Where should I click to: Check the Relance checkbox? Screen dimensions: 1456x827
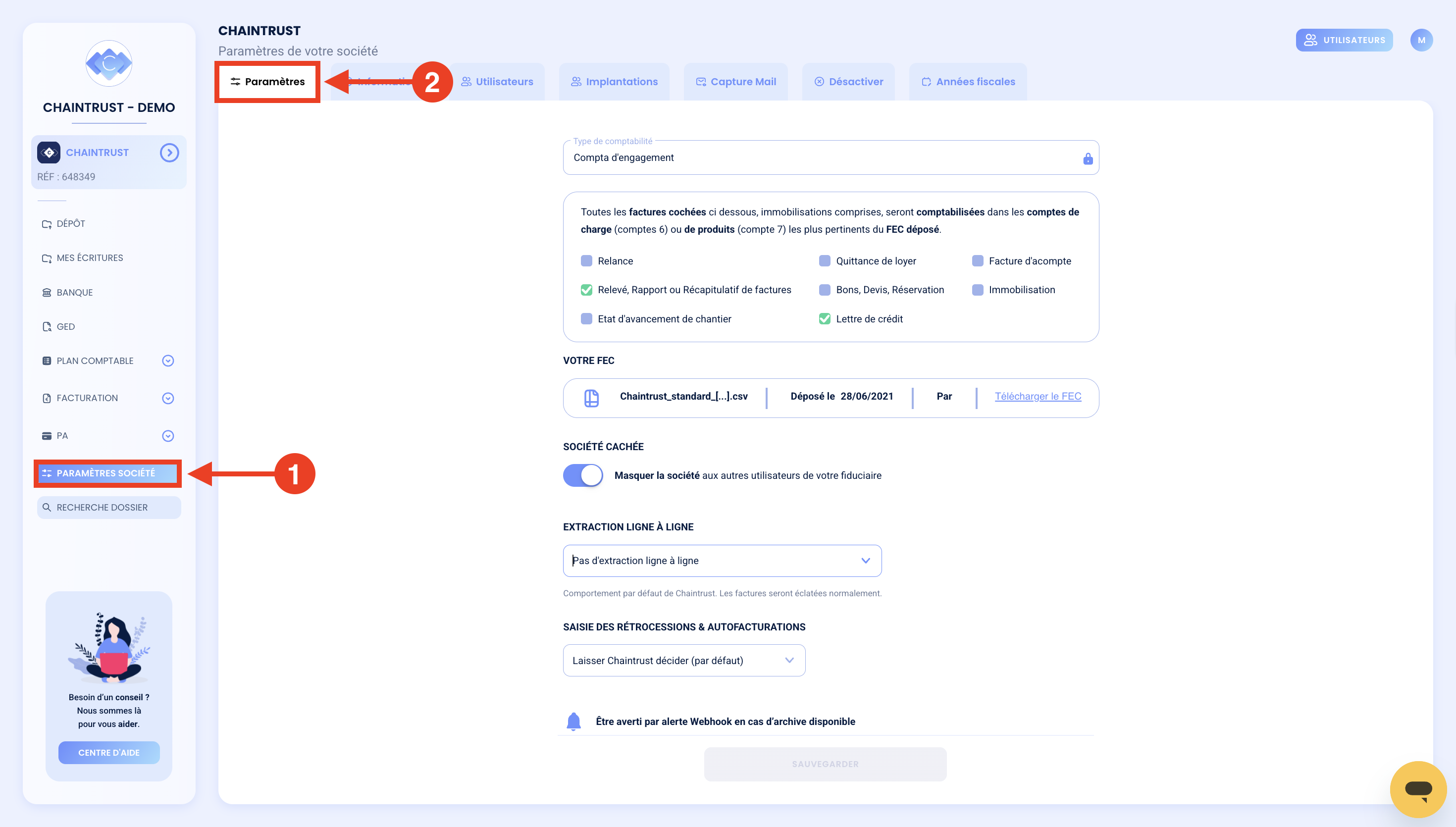(x=586, y=260)
